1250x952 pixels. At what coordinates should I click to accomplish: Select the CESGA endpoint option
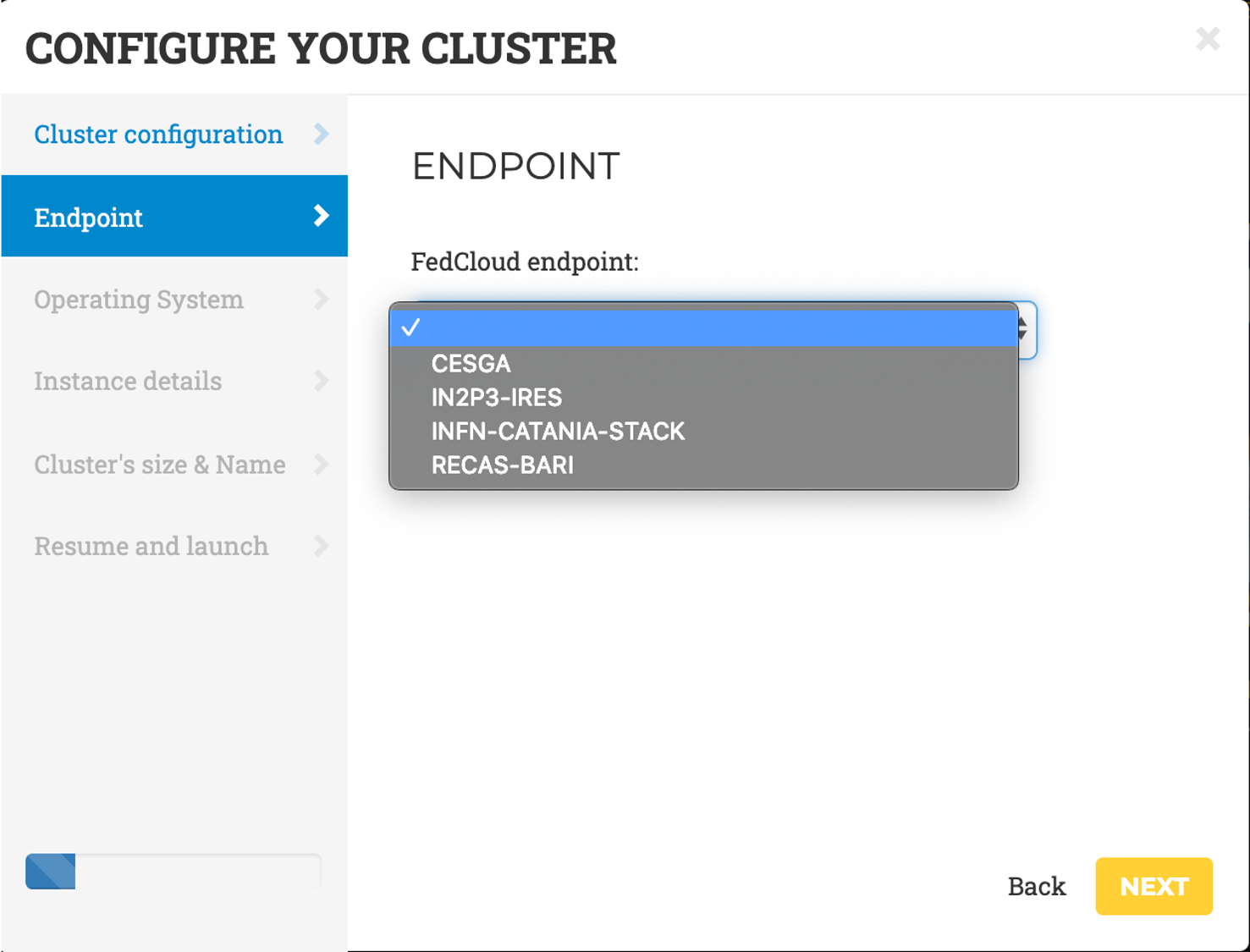[471, 364]
